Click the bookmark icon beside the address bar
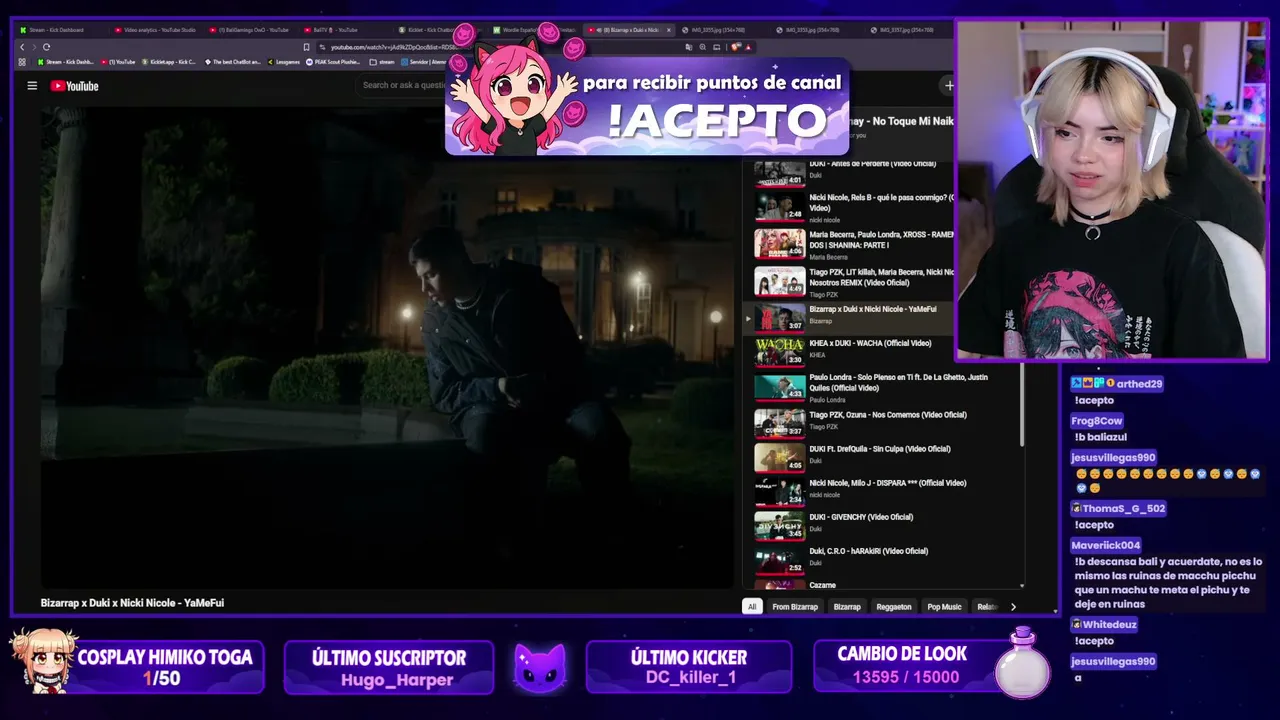 click(x=307, y=47)
